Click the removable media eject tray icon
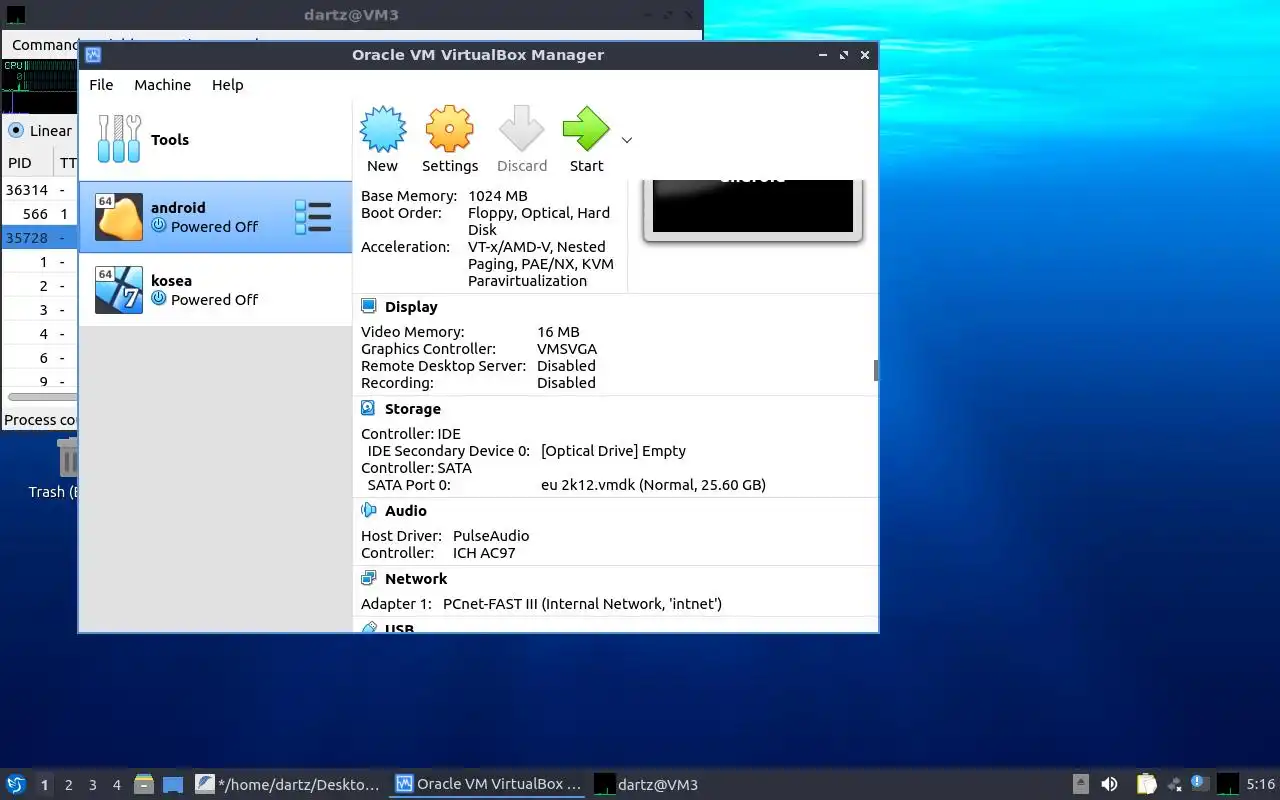 coord(1081,784)
